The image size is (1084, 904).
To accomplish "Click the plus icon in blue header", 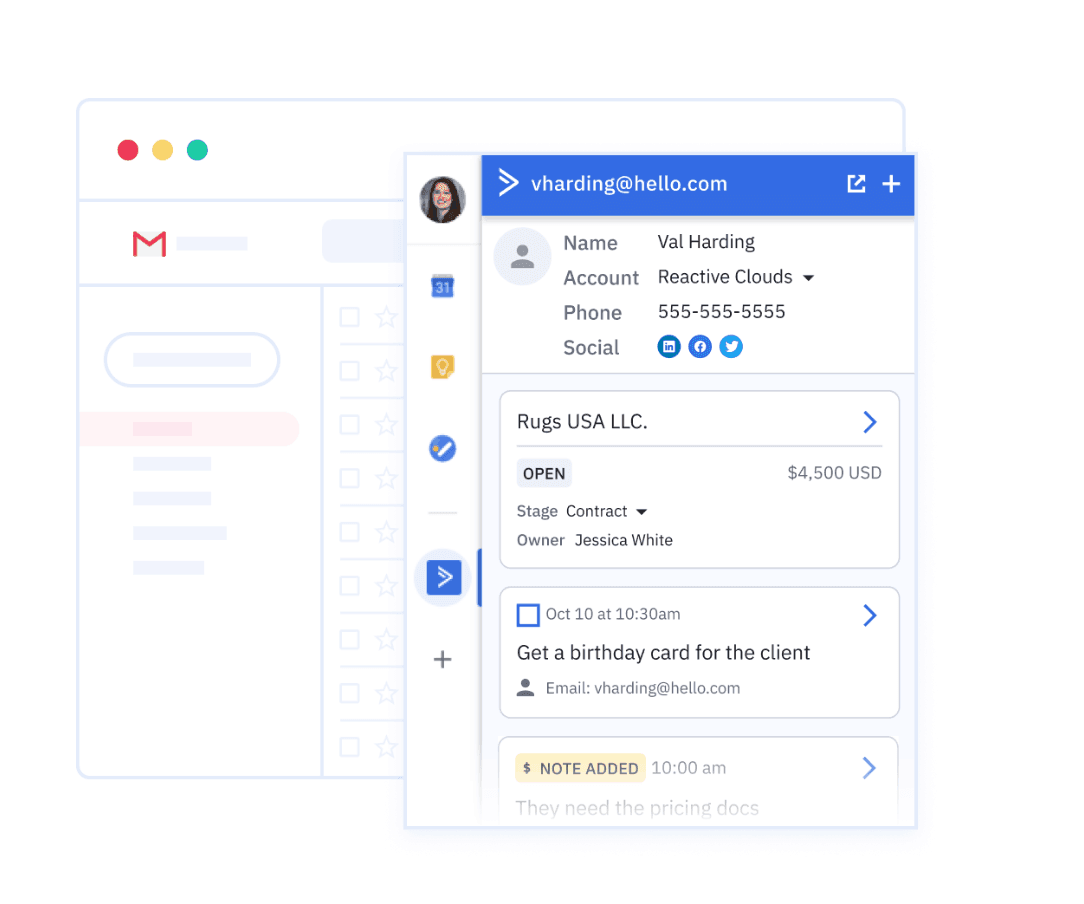I will 891,183.
